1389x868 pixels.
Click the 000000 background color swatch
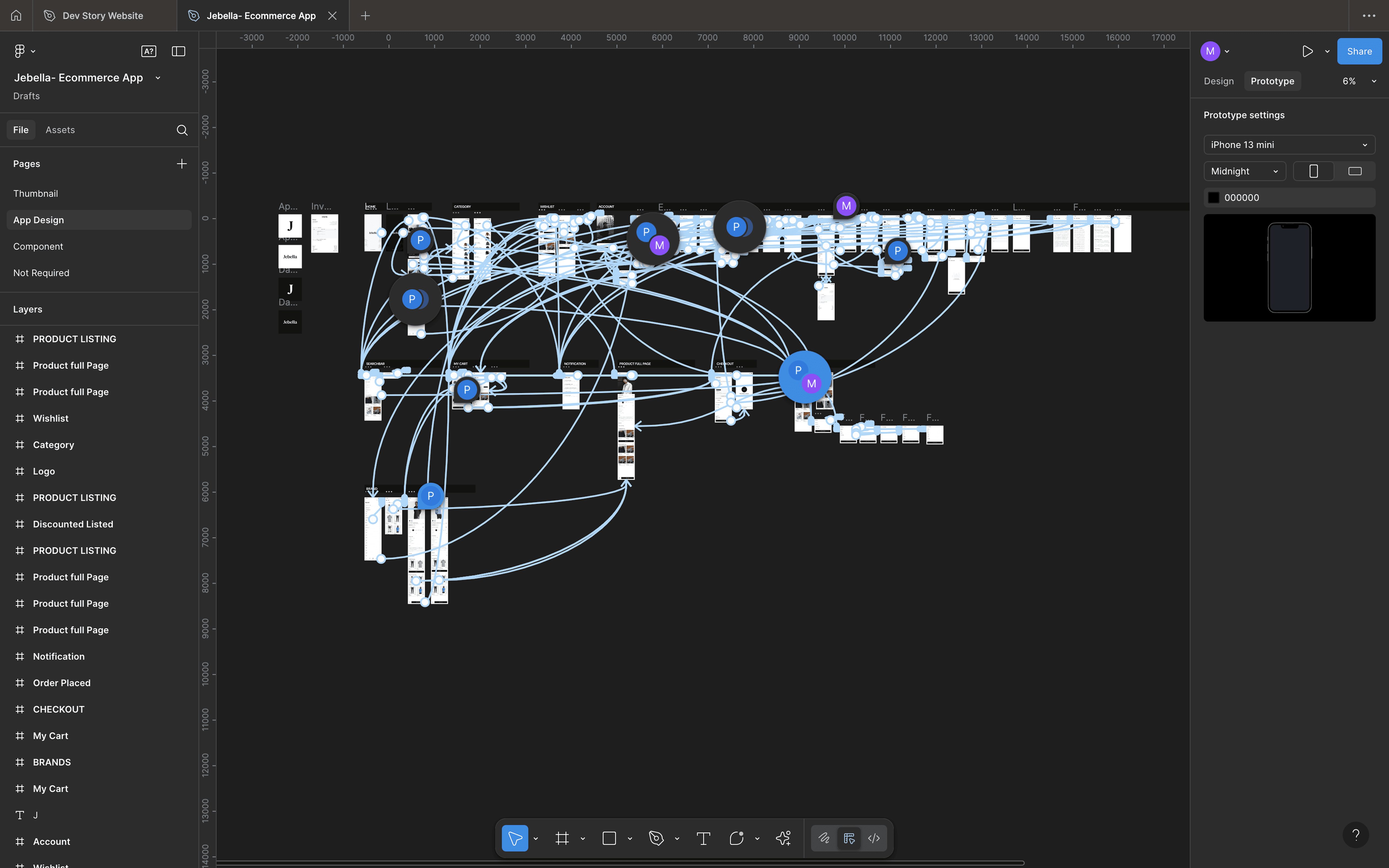click(1213, 198)
